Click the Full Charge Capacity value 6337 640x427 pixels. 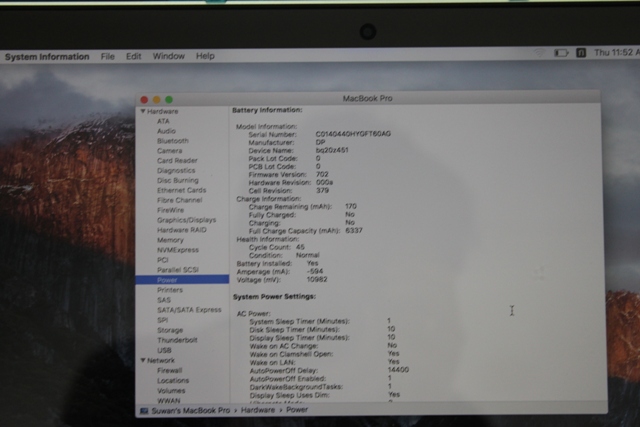pyautogui.click(x=354, y=231)
